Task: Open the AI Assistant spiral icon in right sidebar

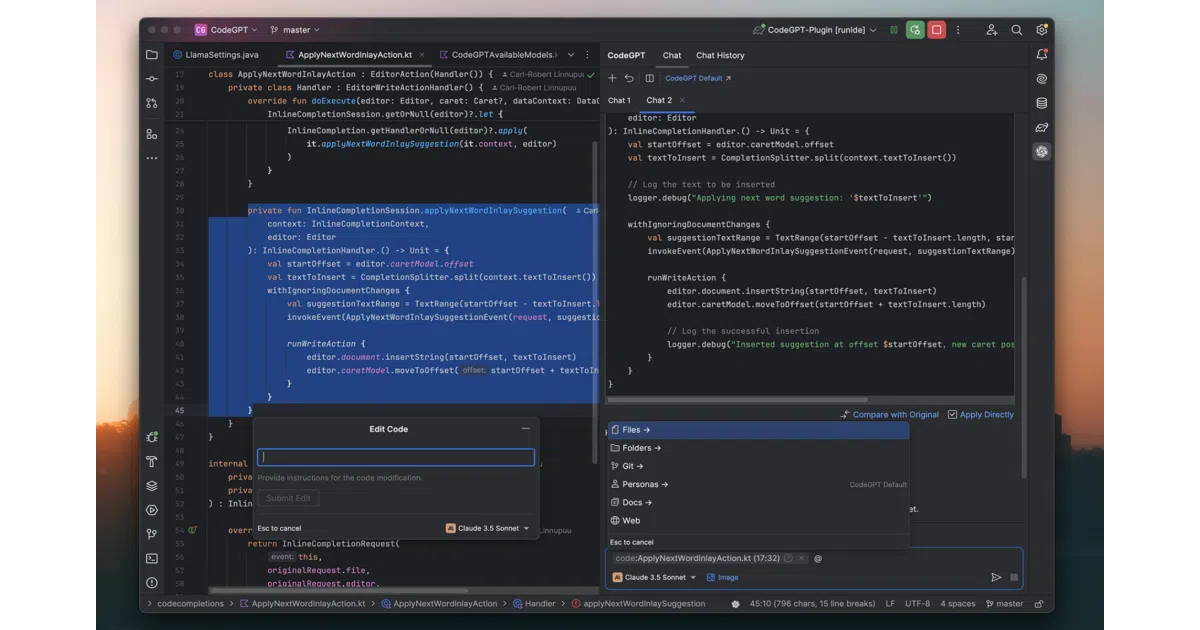Action: [1042, 79]
